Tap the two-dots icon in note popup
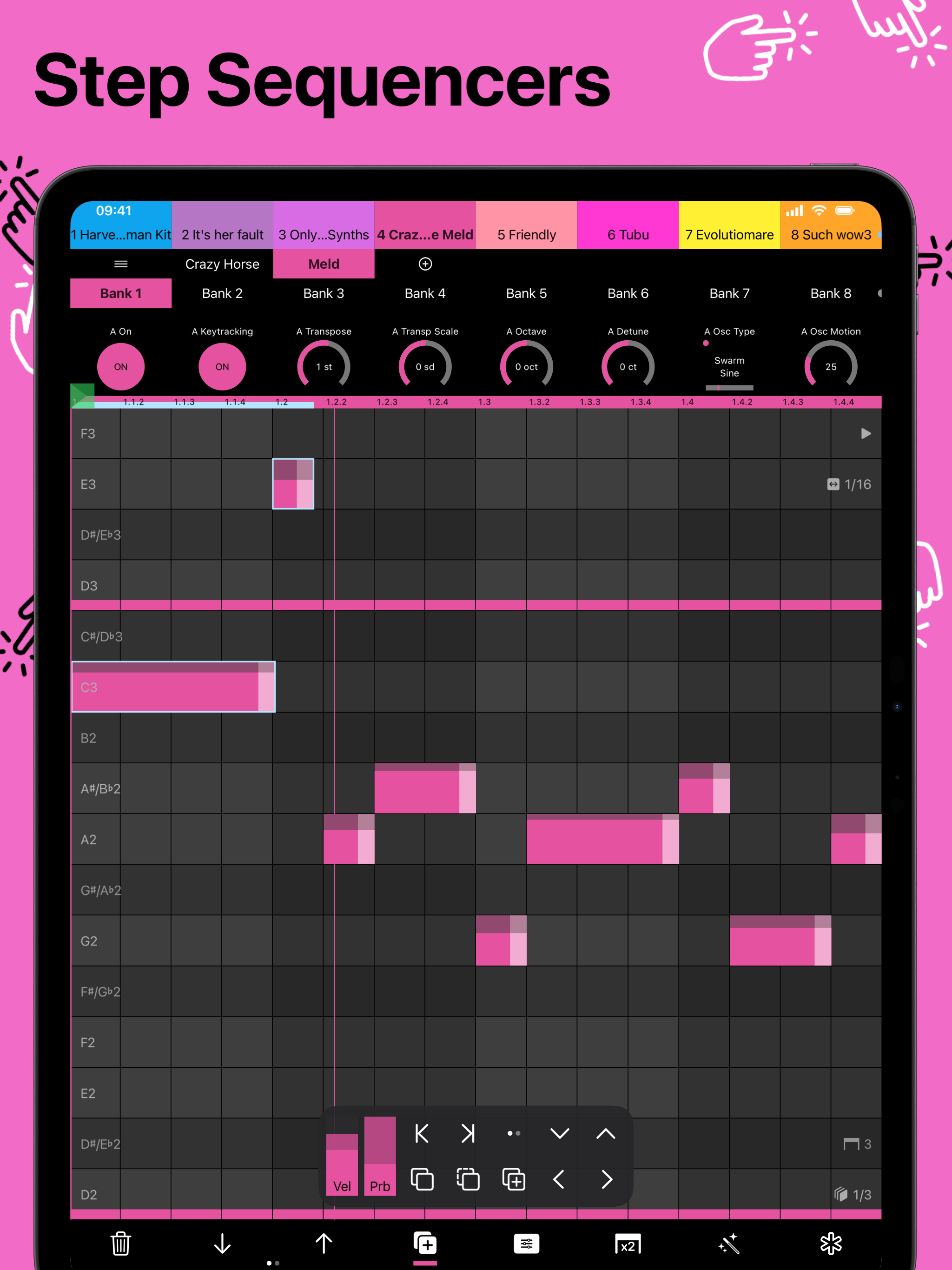 [514, 1133]
